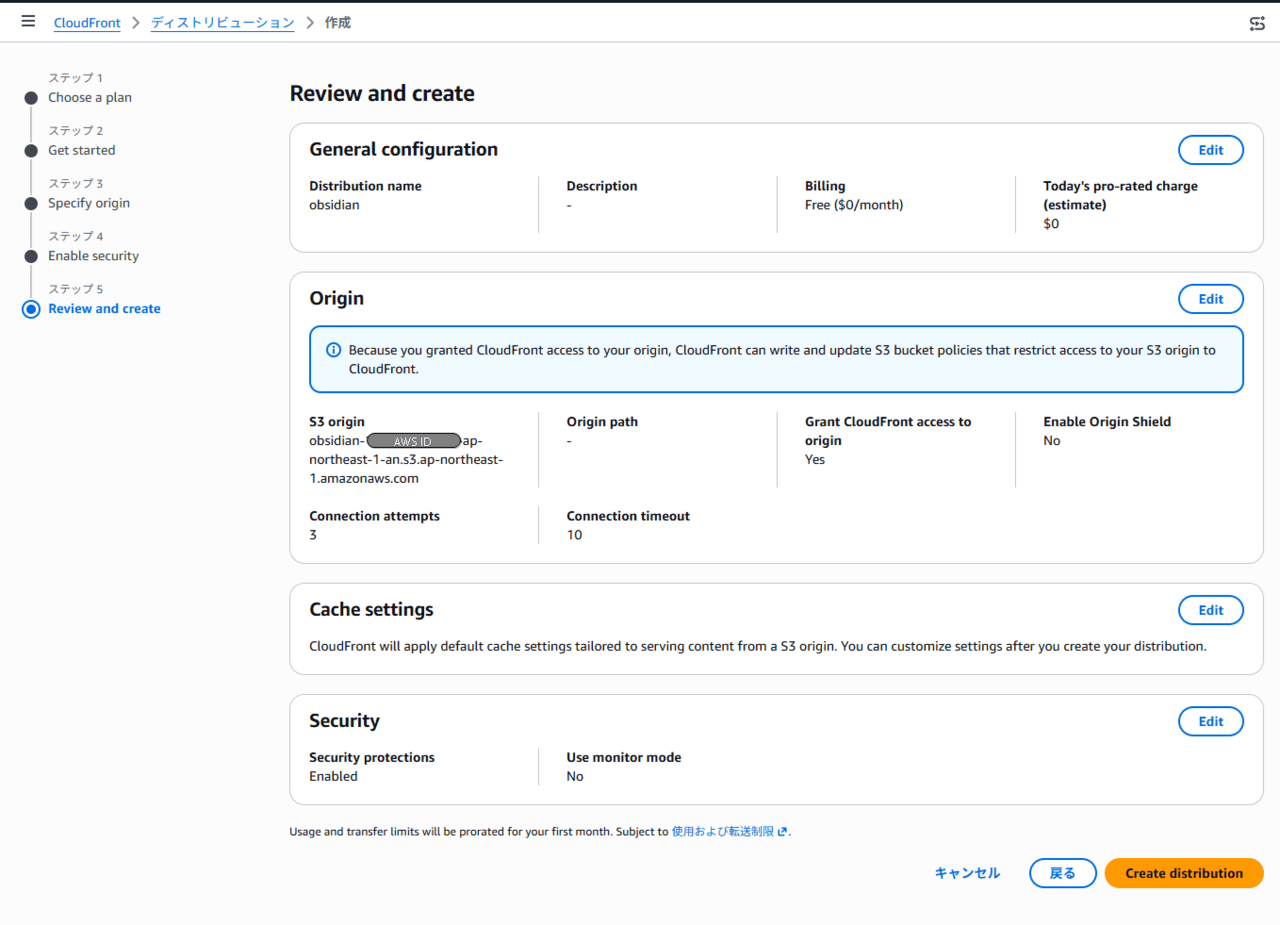Jump to step Get started

[x=82, y=150]
